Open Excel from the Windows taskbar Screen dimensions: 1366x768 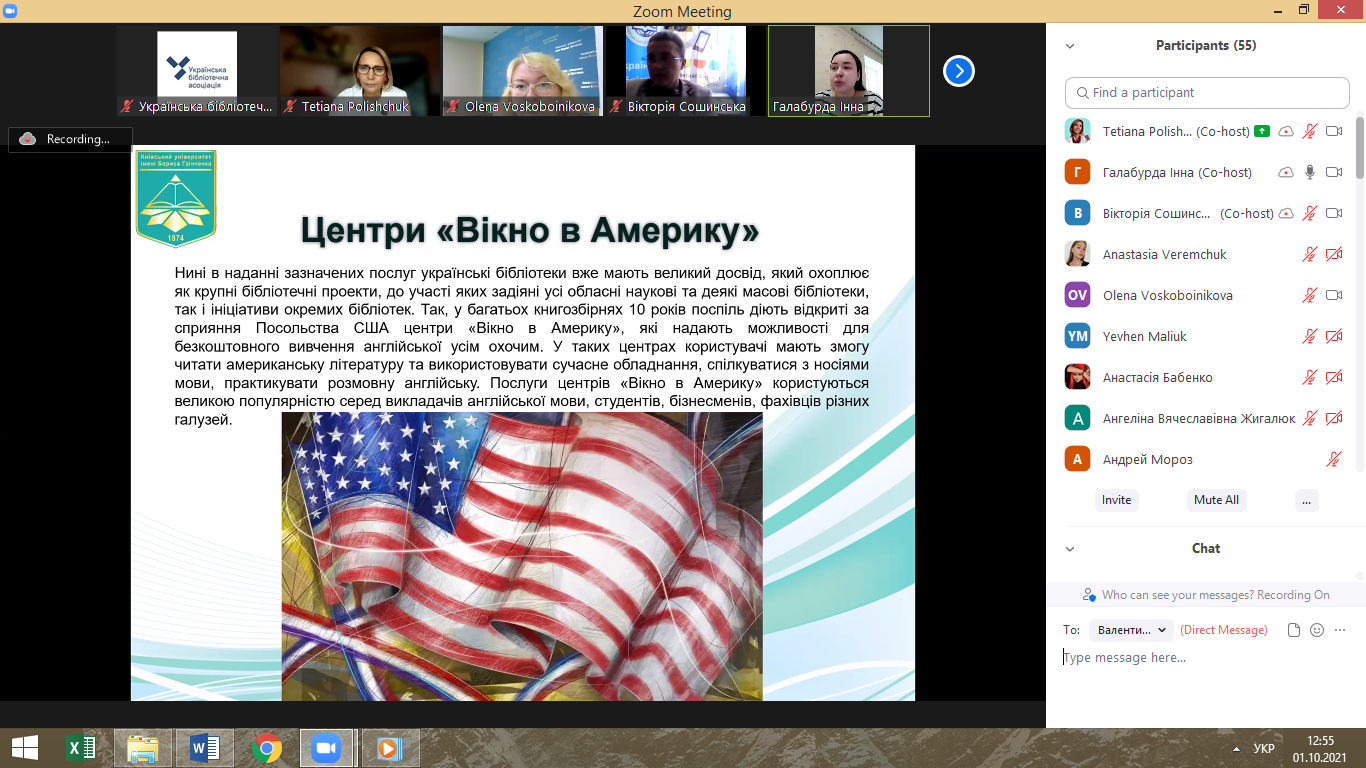[80, 748]
